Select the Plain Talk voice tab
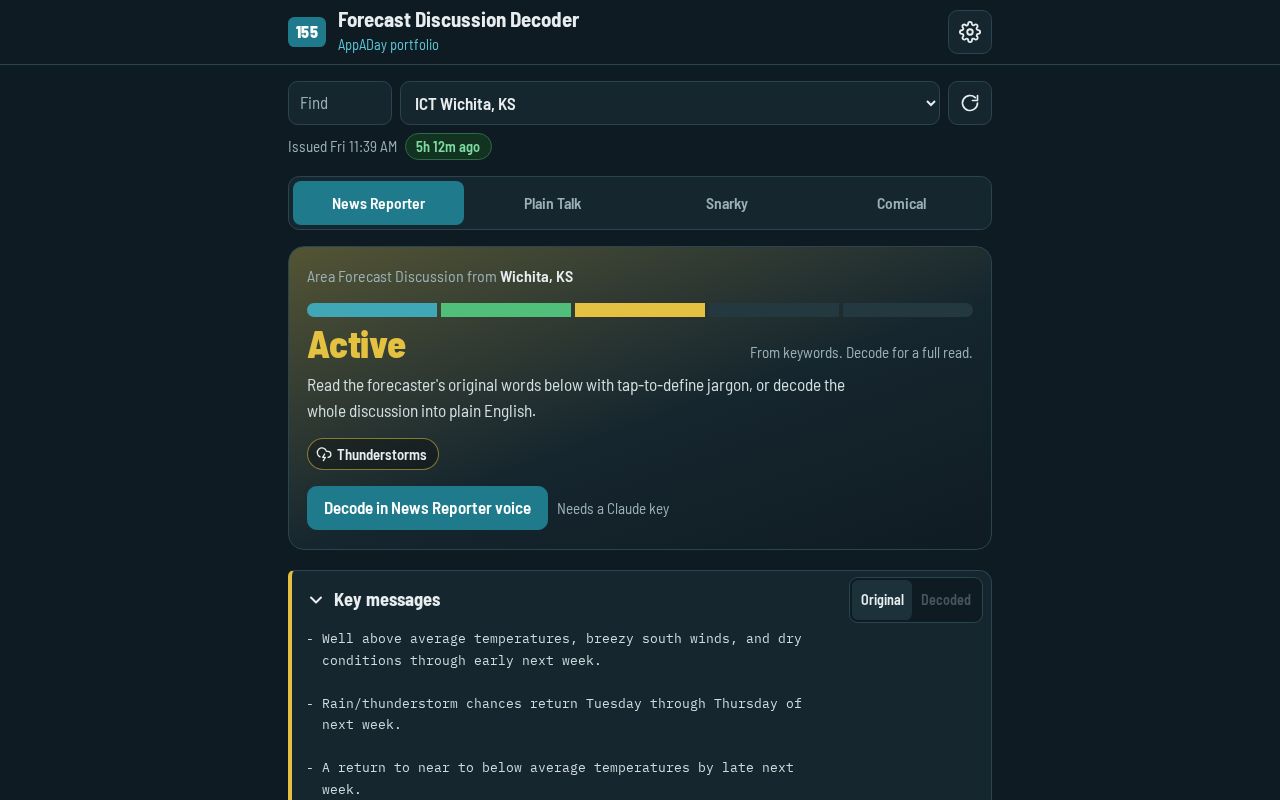Screen dimensions: 1280x800 coord(552,203)
